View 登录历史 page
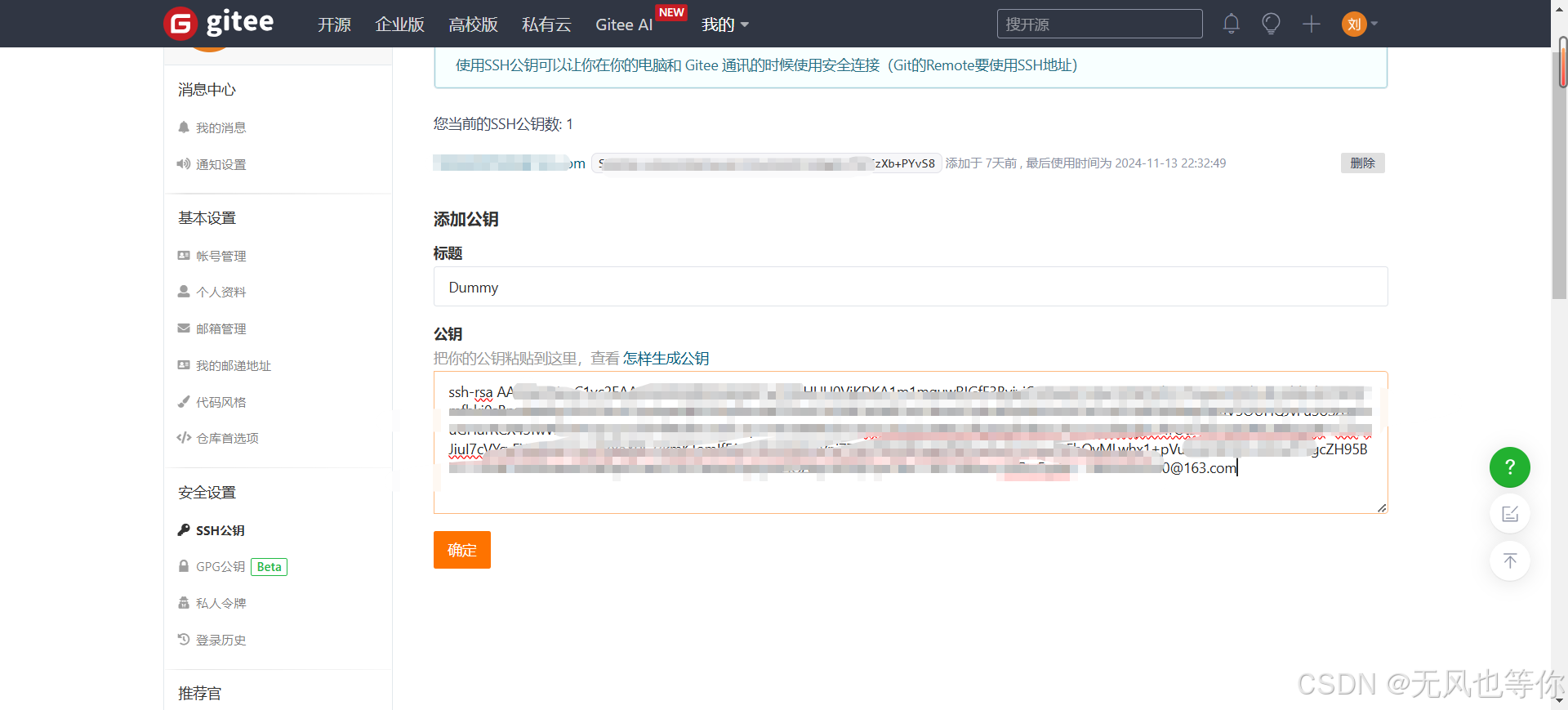This screenshot has width=1568, height=710. tap(220, 640)
